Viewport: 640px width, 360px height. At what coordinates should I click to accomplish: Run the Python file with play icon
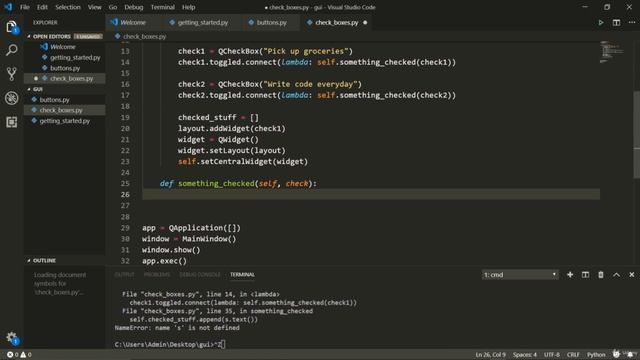(x=601, y=22)
